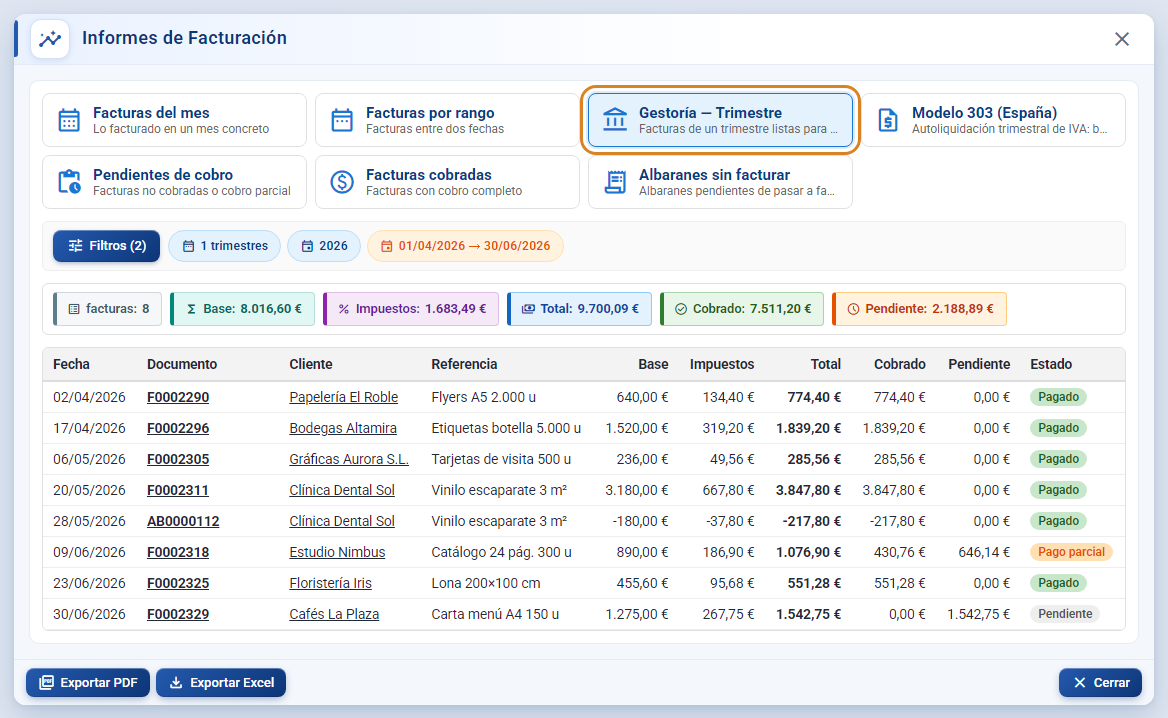The width and height of the screenshot is (1168, 718).
Task: Click the Pagado status of F0002290
Action: point(1058,397)
